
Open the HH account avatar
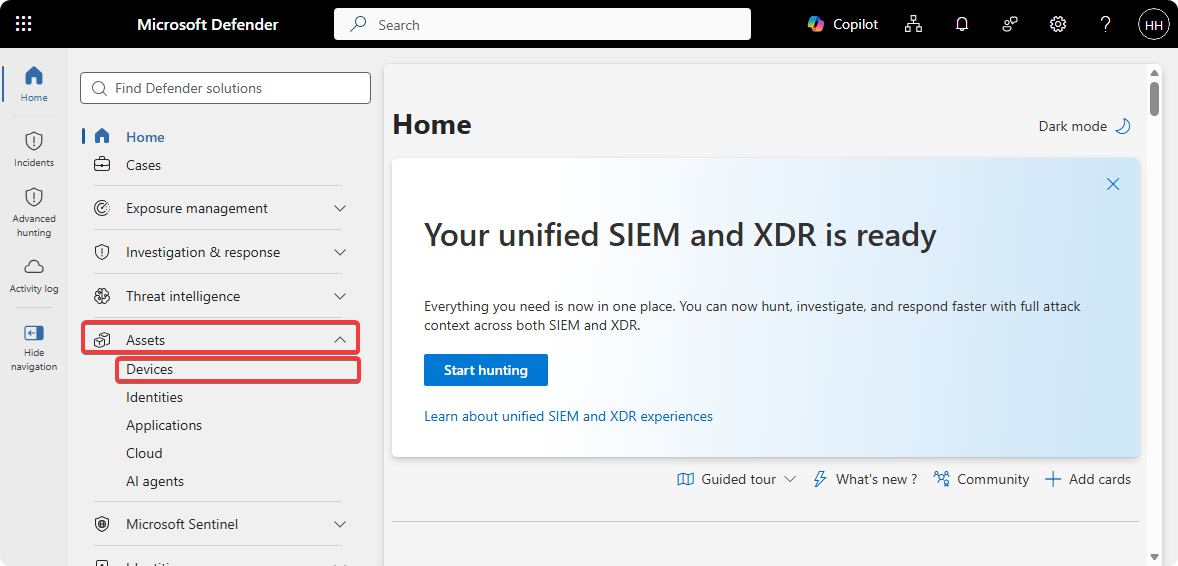(1153, 25)
